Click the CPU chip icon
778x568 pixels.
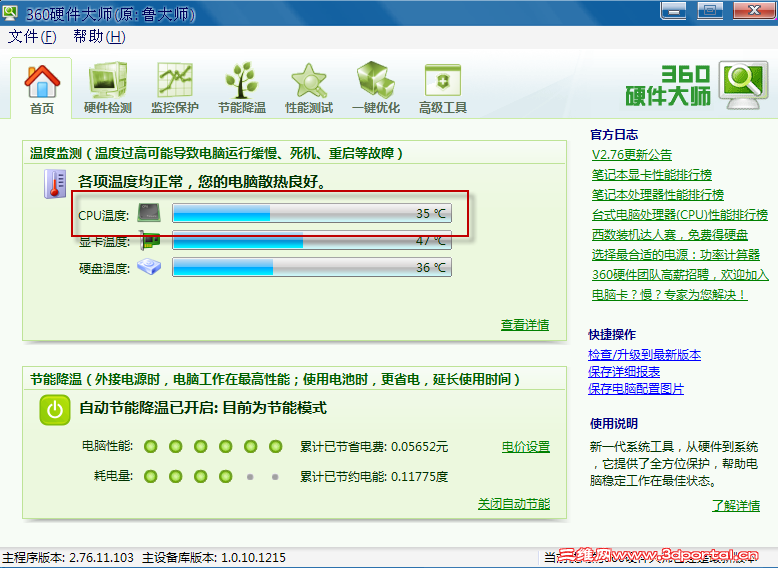point(149,212)
